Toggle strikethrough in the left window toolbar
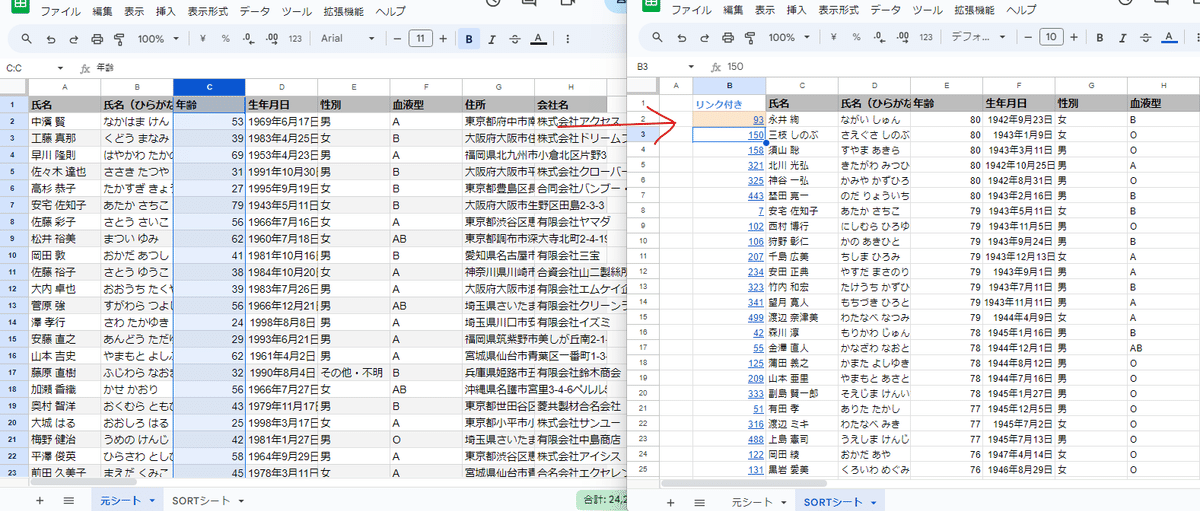Screen dimensions: 1200x511 515,39
